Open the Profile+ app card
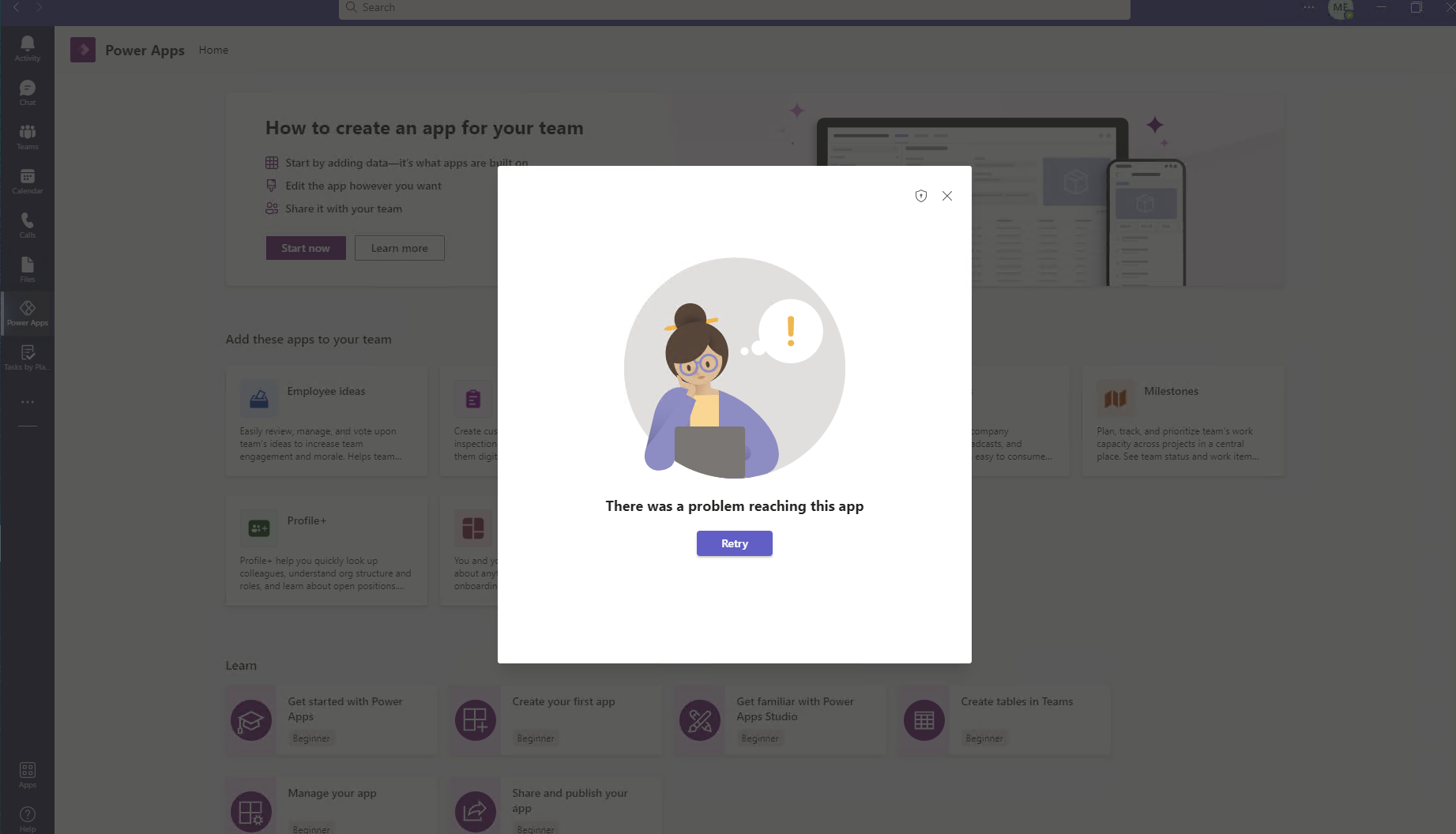The height and width of the screenshot is (834, 1456). click(x=326, y=550)
